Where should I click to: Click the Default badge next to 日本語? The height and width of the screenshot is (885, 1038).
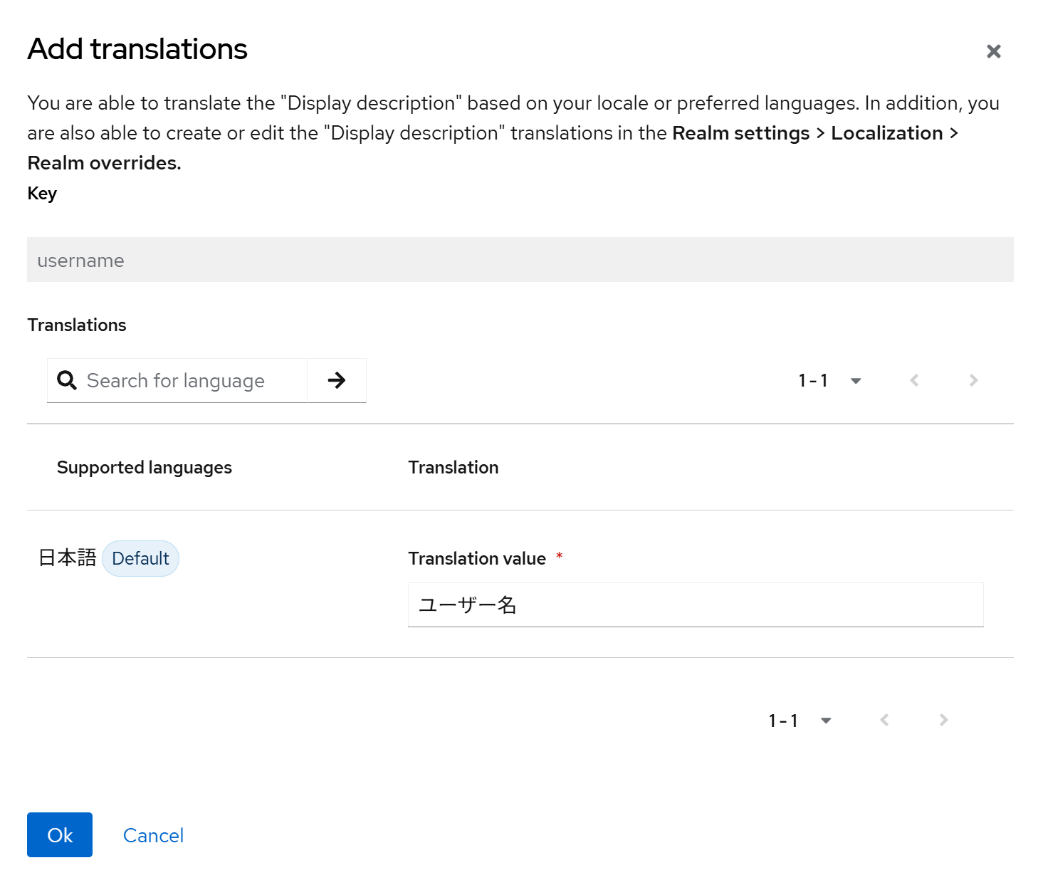(140, 559)
